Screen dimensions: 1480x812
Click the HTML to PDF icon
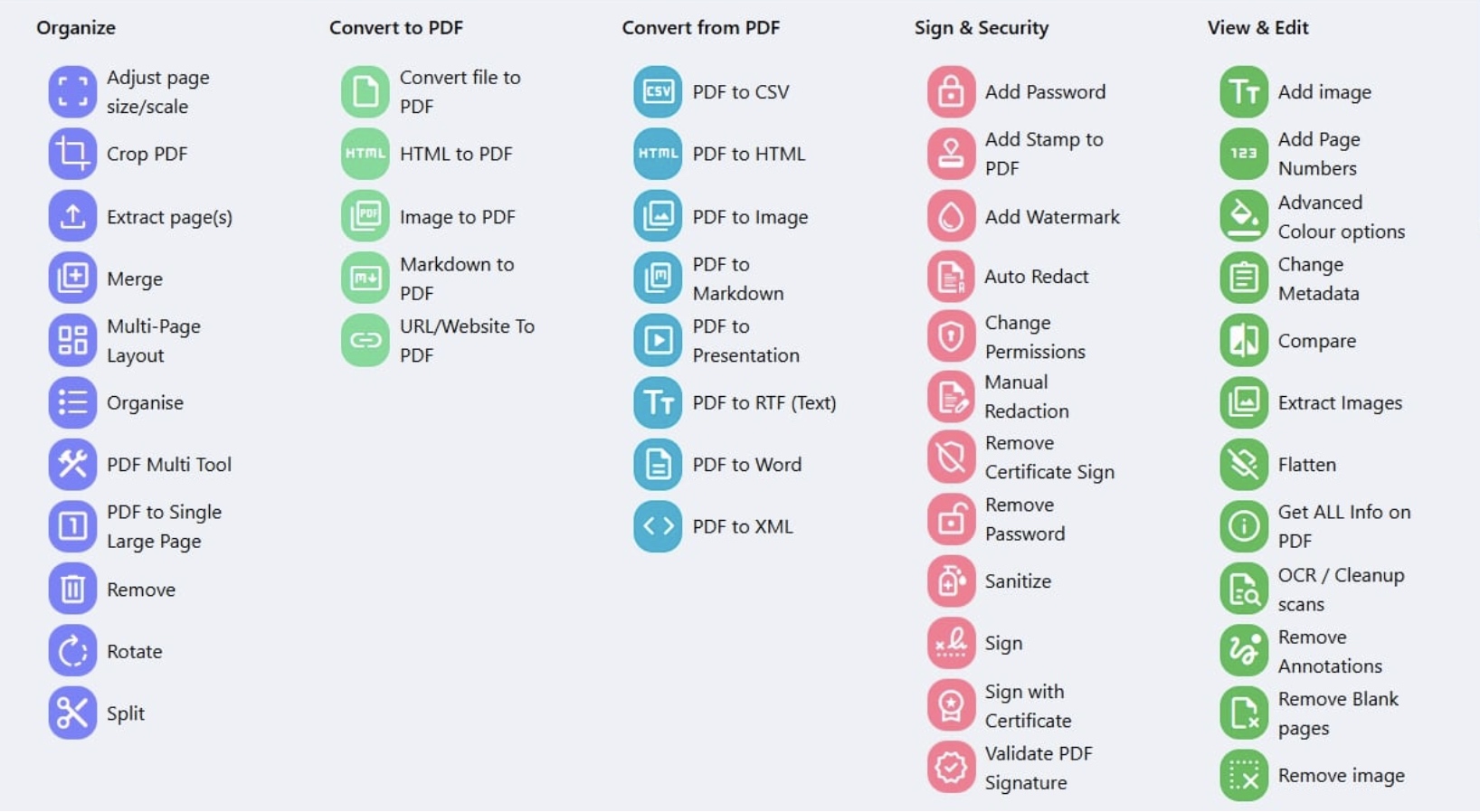tap(365, 154)
